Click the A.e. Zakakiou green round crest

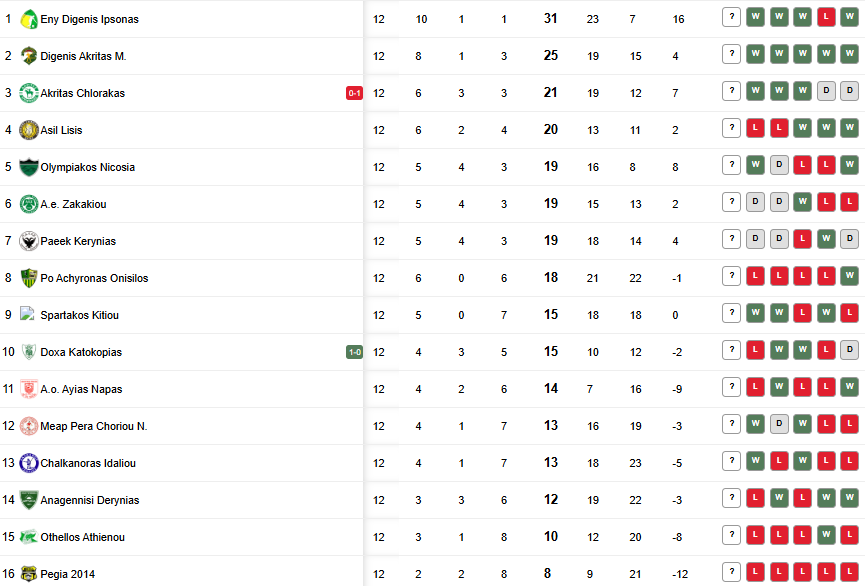(29, 204)
